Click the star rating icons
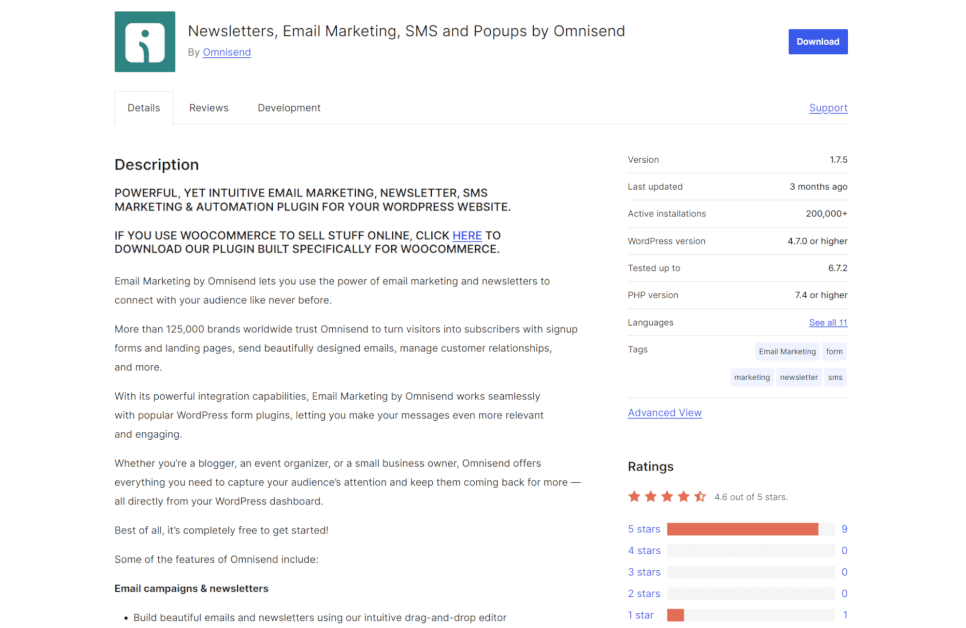 (x=667, y=496)
